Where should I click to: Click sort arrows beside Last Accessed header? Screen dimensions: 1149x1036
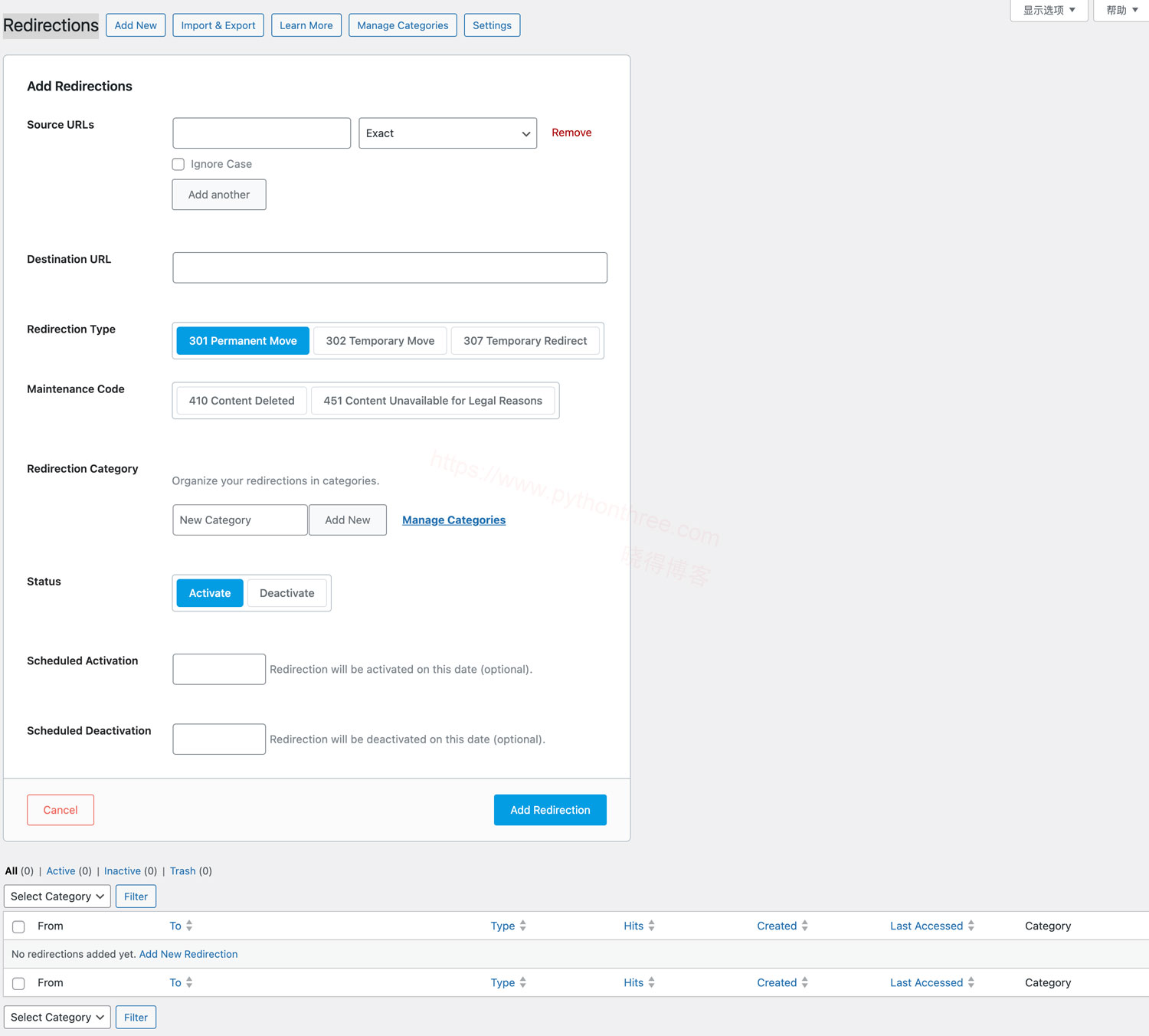(971, 926)
